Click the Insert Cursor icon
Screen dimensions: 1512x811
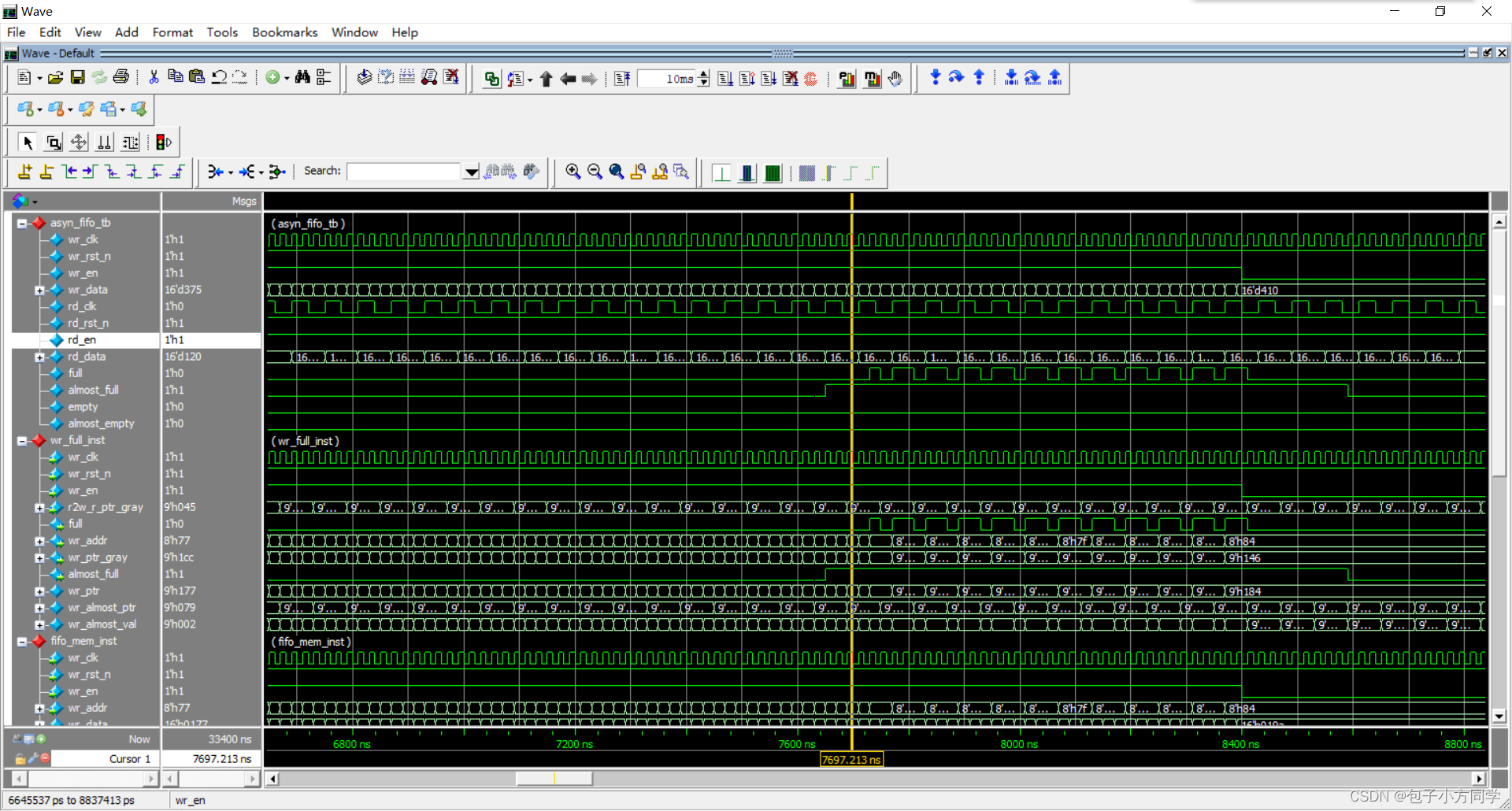click(25, 172)
